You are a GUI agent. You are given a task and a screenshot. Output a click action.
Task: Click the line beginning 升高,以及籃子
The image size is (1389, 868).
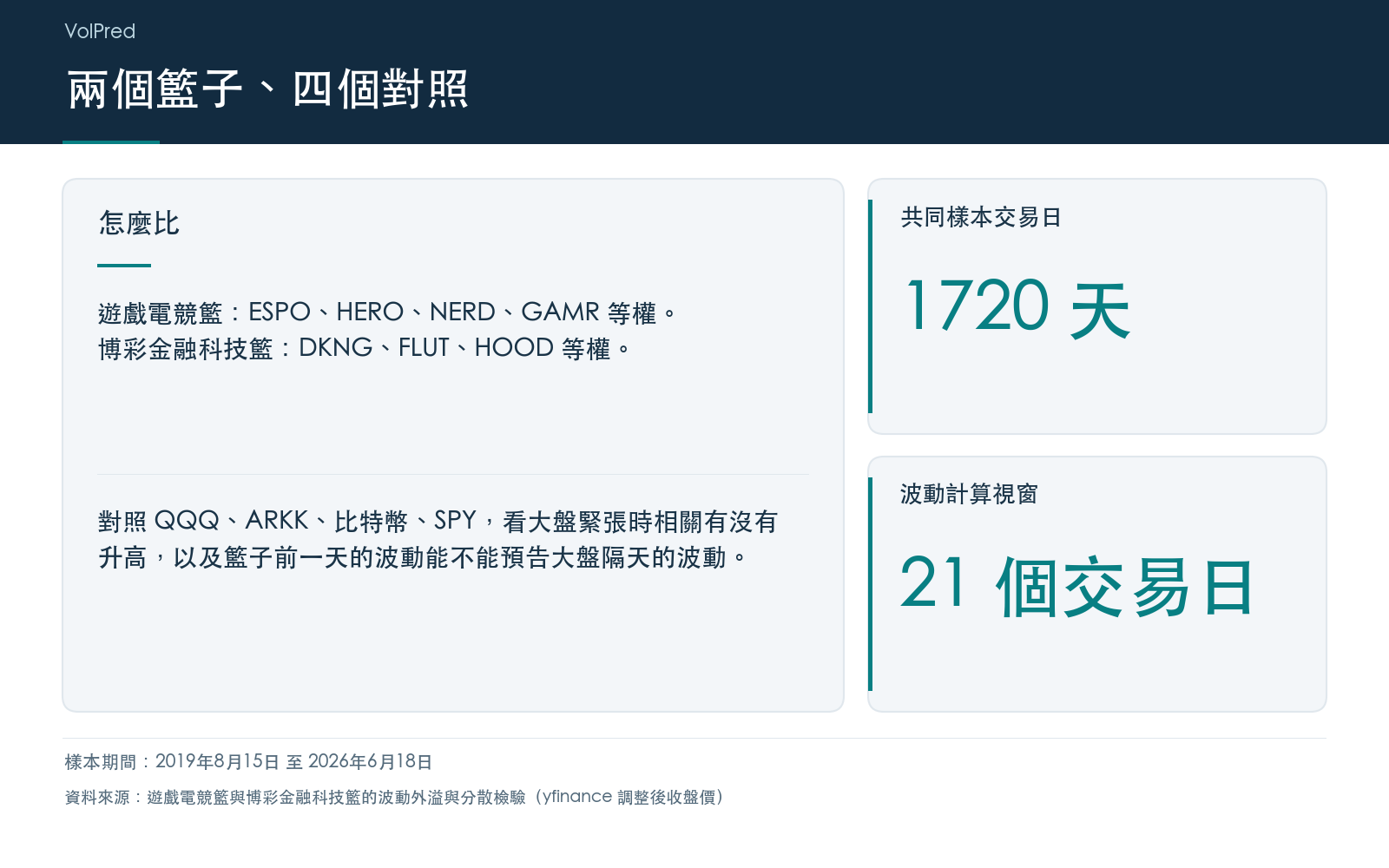(422, 556)
